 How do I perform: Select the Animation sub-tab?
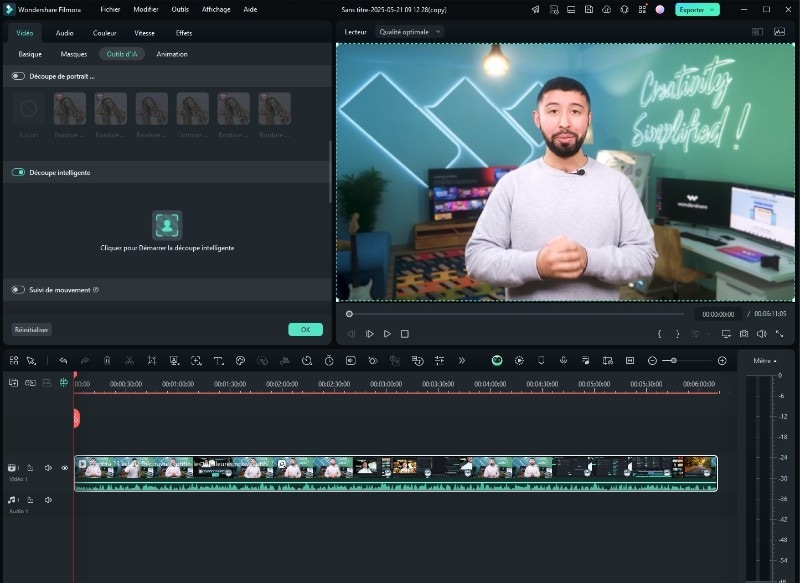point(172,54)
